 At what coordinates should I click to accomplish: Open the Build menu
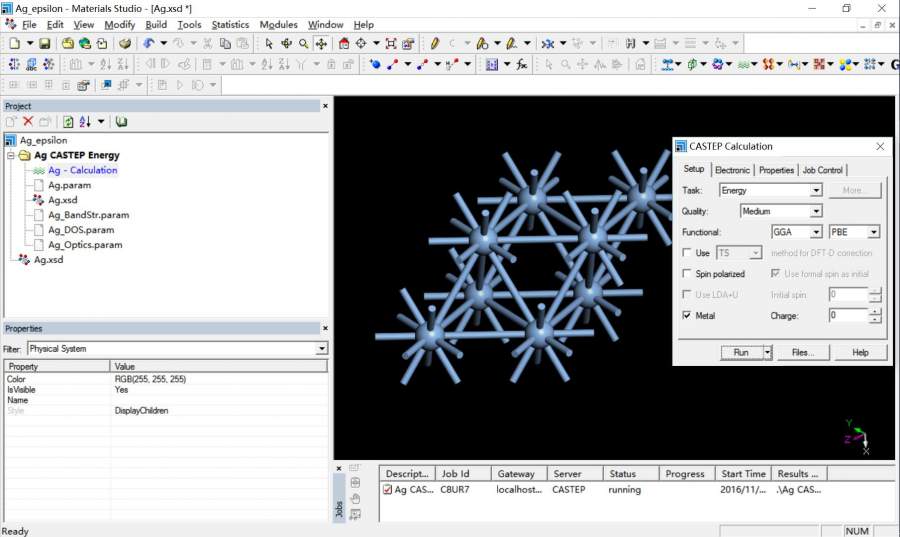click(x=156, y=25)
